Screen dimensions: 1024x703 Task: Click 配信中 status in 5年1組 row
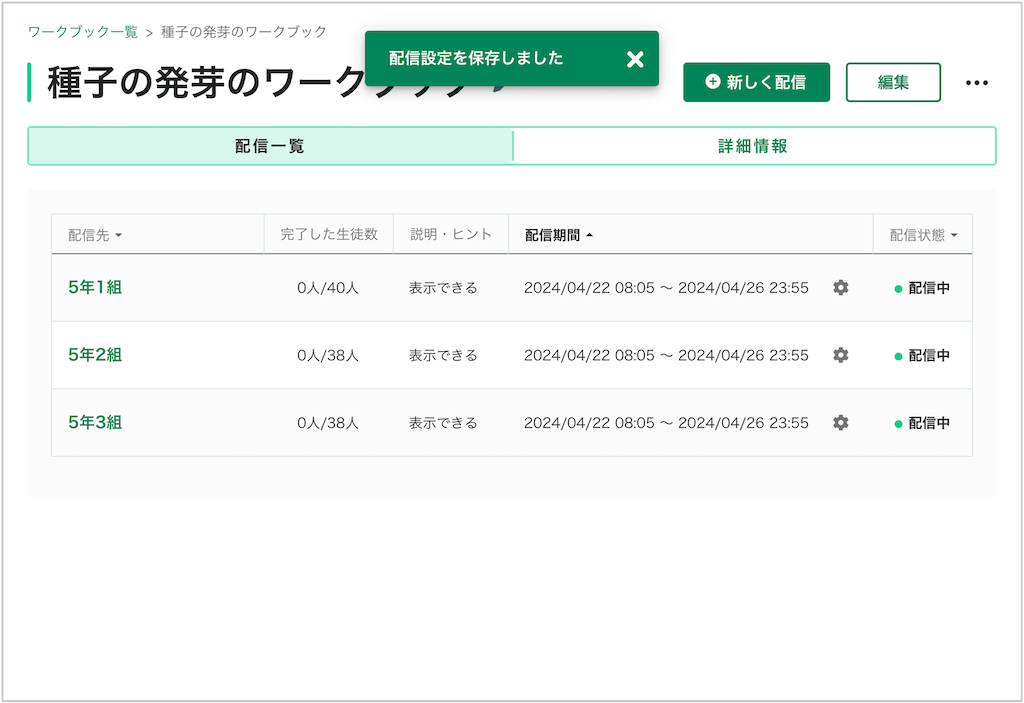tap(922, 288)
